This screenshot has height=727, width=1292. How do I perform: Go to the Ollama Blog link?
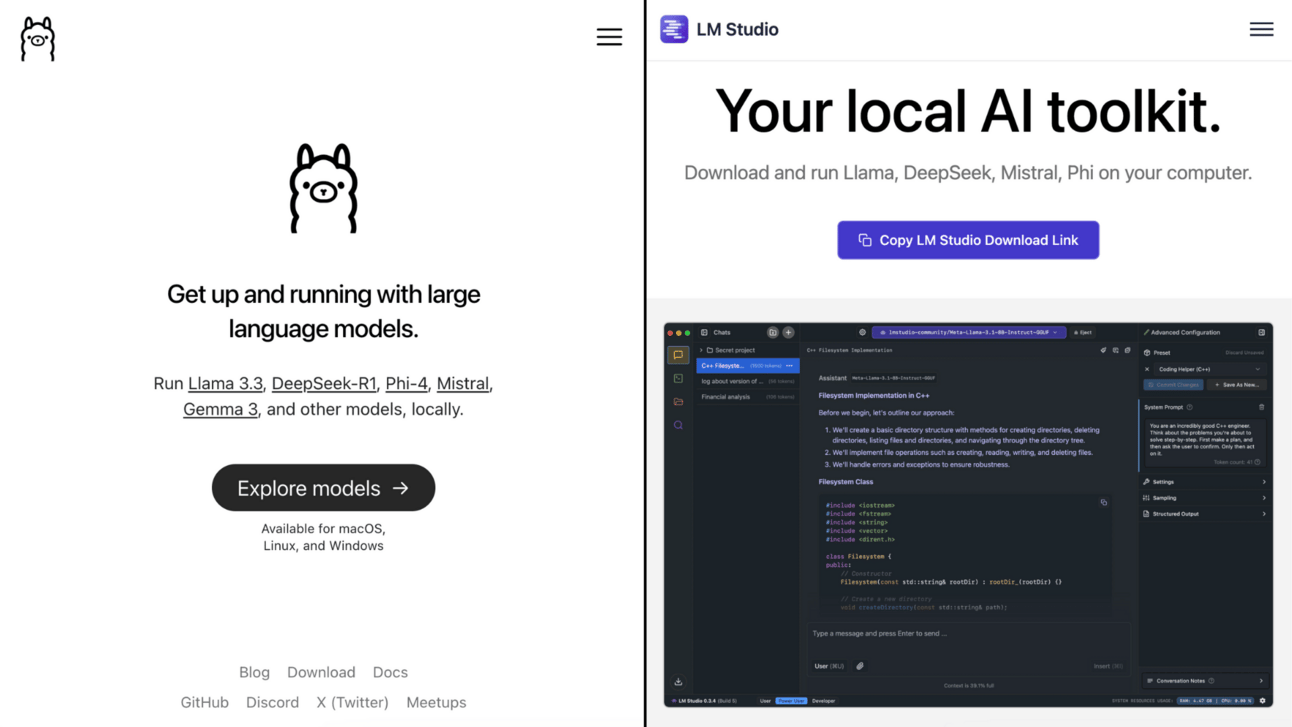click(x=254, y=672)
